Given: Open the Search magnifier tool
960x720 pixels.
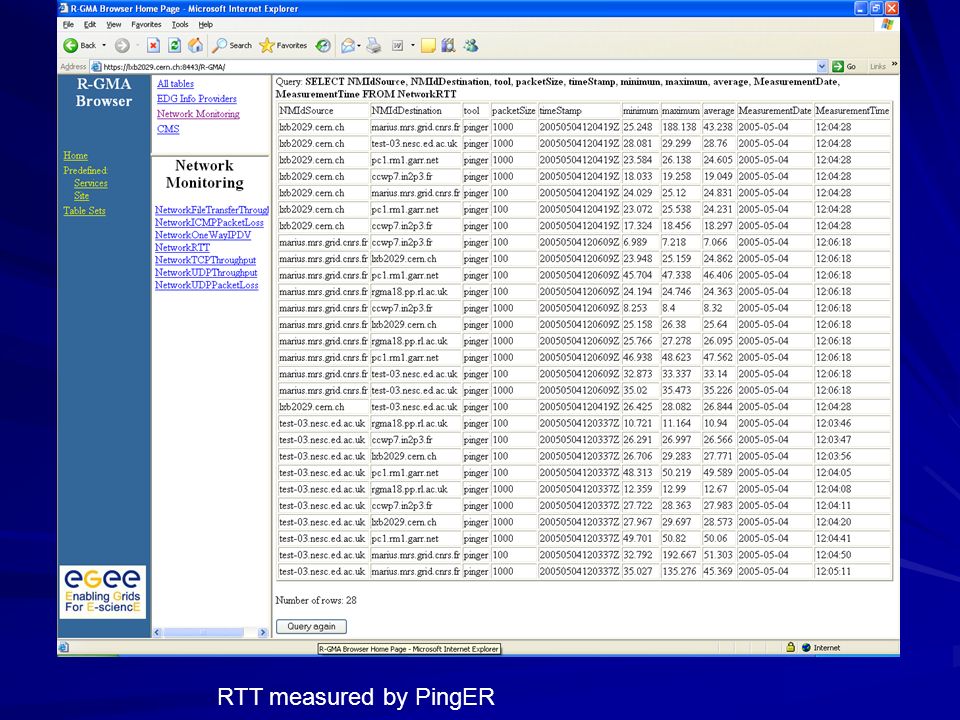Looking at the screenshot, I should pyautogui.click(x=232, y=45).
